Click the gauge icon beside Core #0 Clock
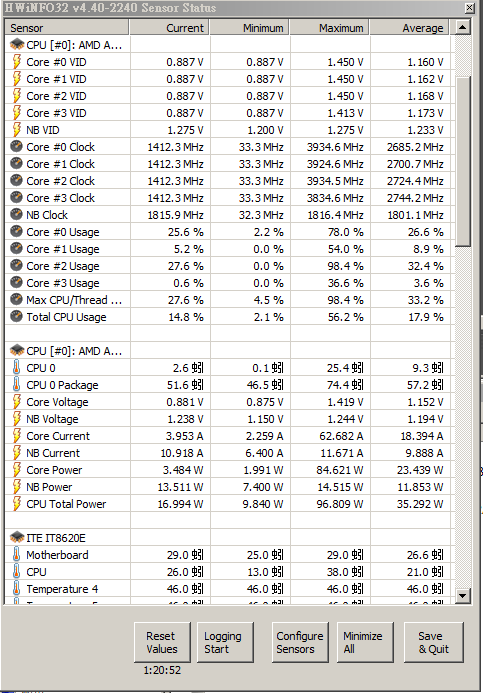This screenshot has width=483, height=693. point(16,146)
